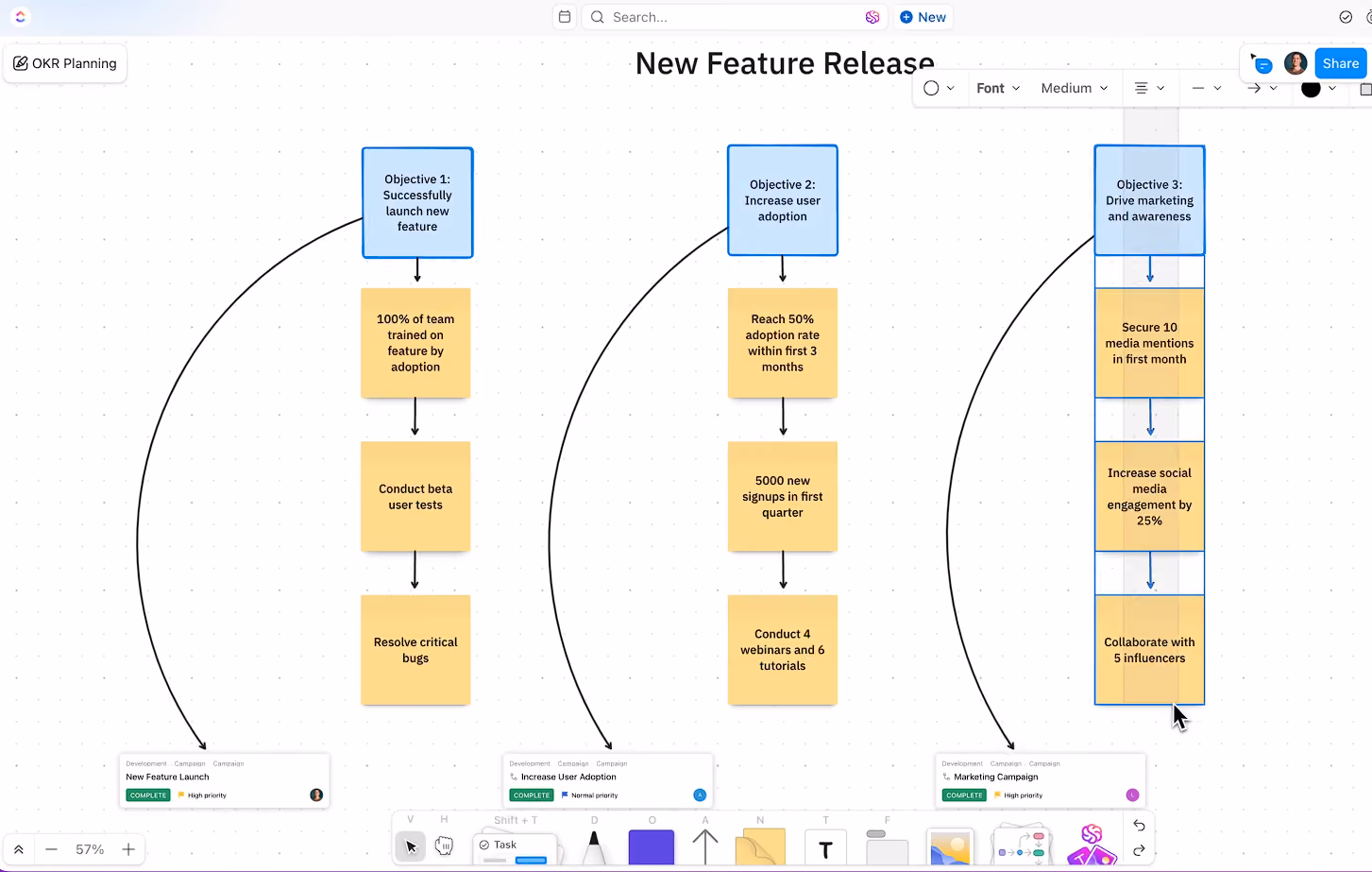Viewport: 1372px width, 872px height.
Task: Click the AI brain icon in search bar
Action: pyautogui.click(x=872, y=17)
